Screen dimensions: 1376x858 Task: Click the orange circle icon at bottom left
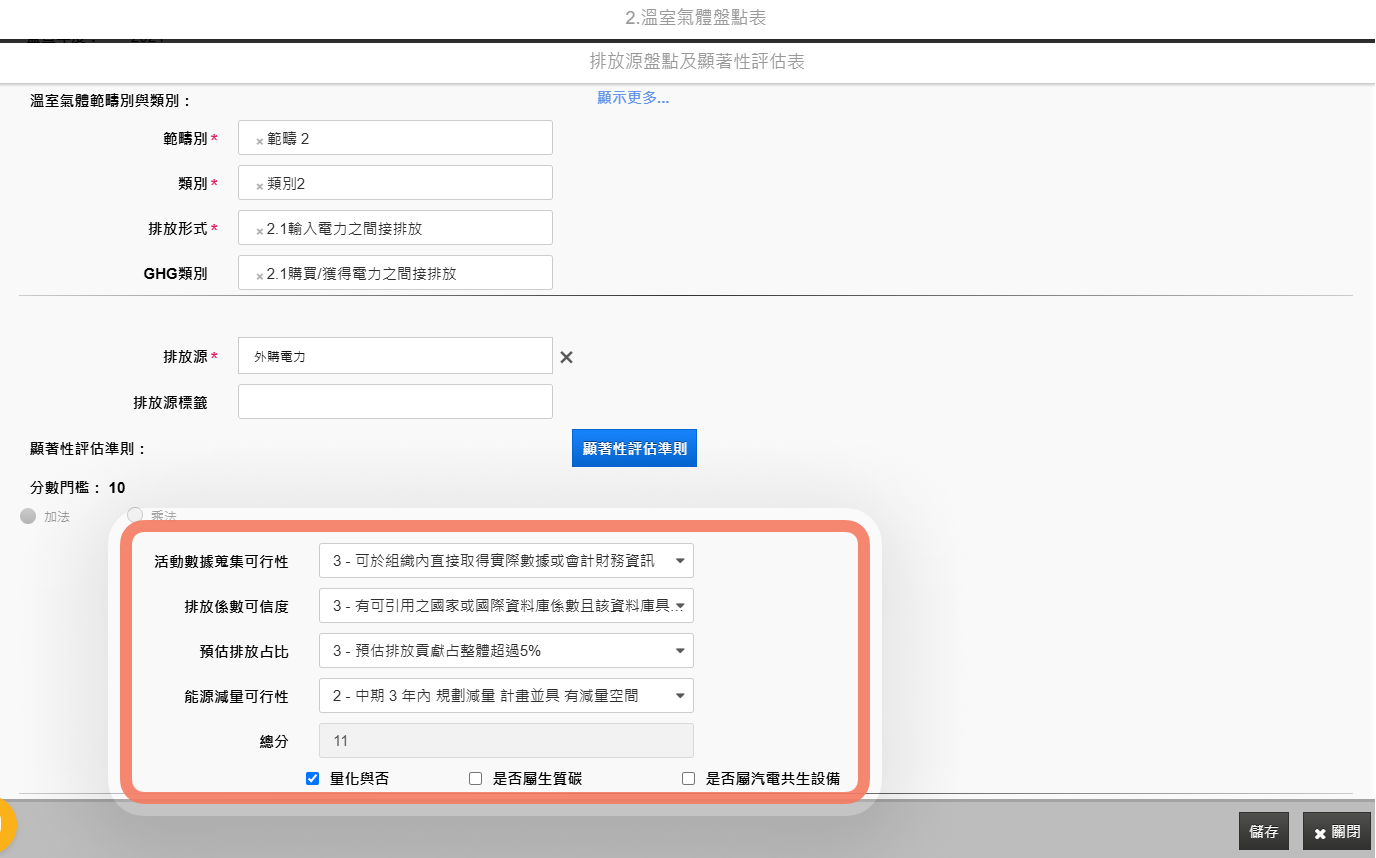coord(4,826)
